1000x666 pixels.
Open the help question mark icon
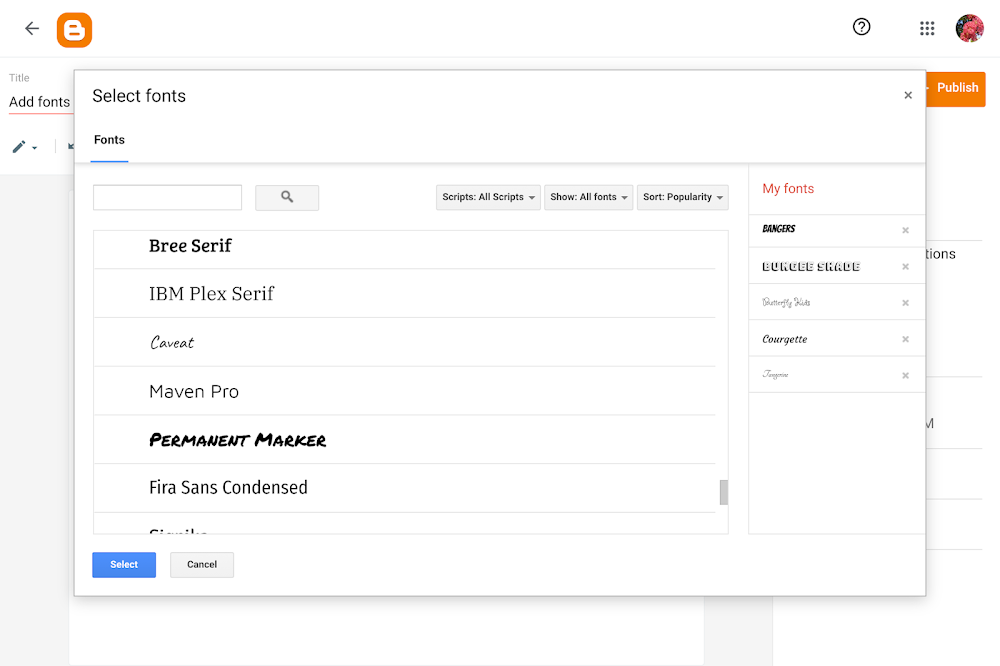click(862, 27)
